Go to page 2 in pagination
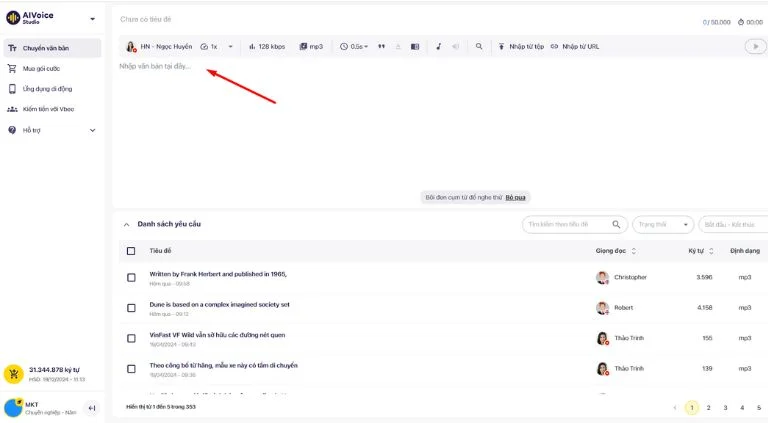The image size is (768, 423). pyautogui.click(x=709, y=407)
